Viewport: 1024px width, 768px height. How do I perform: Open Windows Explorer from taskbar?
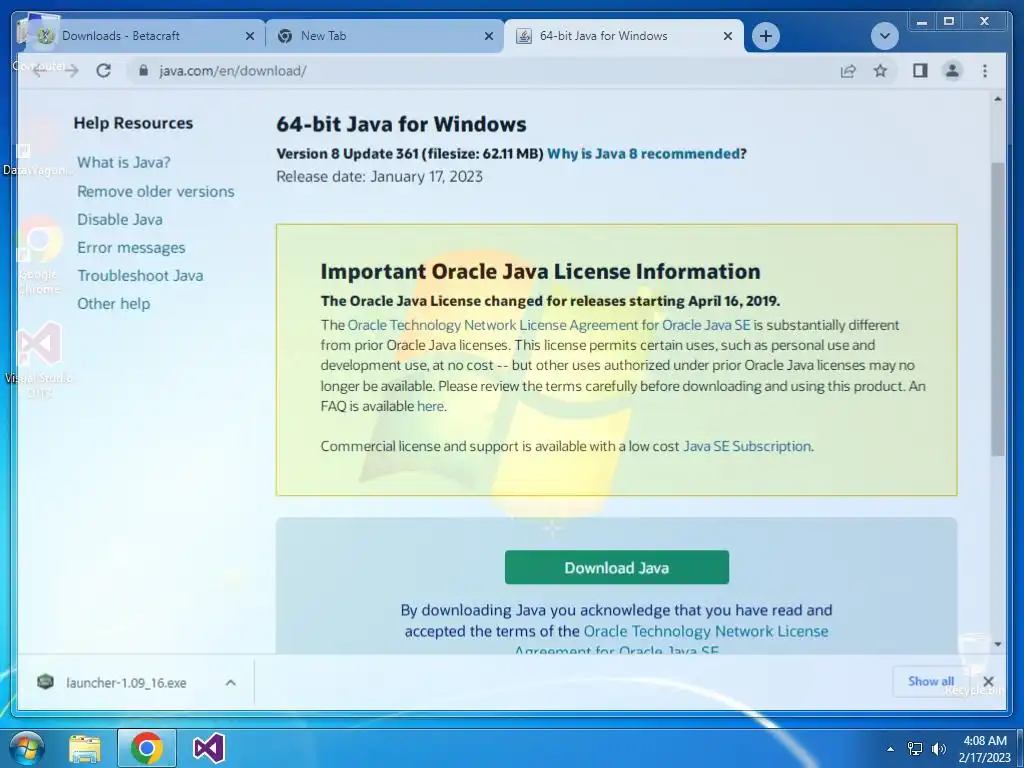[x=85, y=748]
